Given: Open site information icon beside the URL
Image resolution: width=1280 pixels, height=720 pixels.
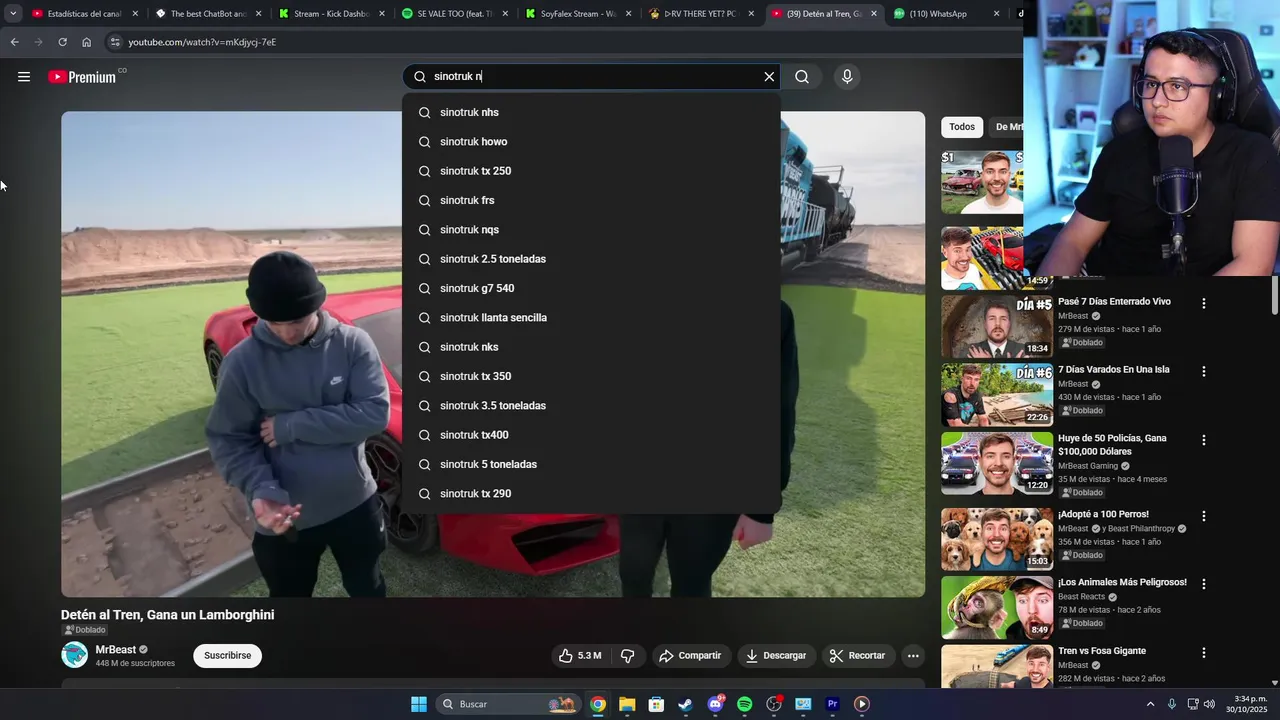Looking at the screenshot, I should pyautogui.click(x=115, y=42).
